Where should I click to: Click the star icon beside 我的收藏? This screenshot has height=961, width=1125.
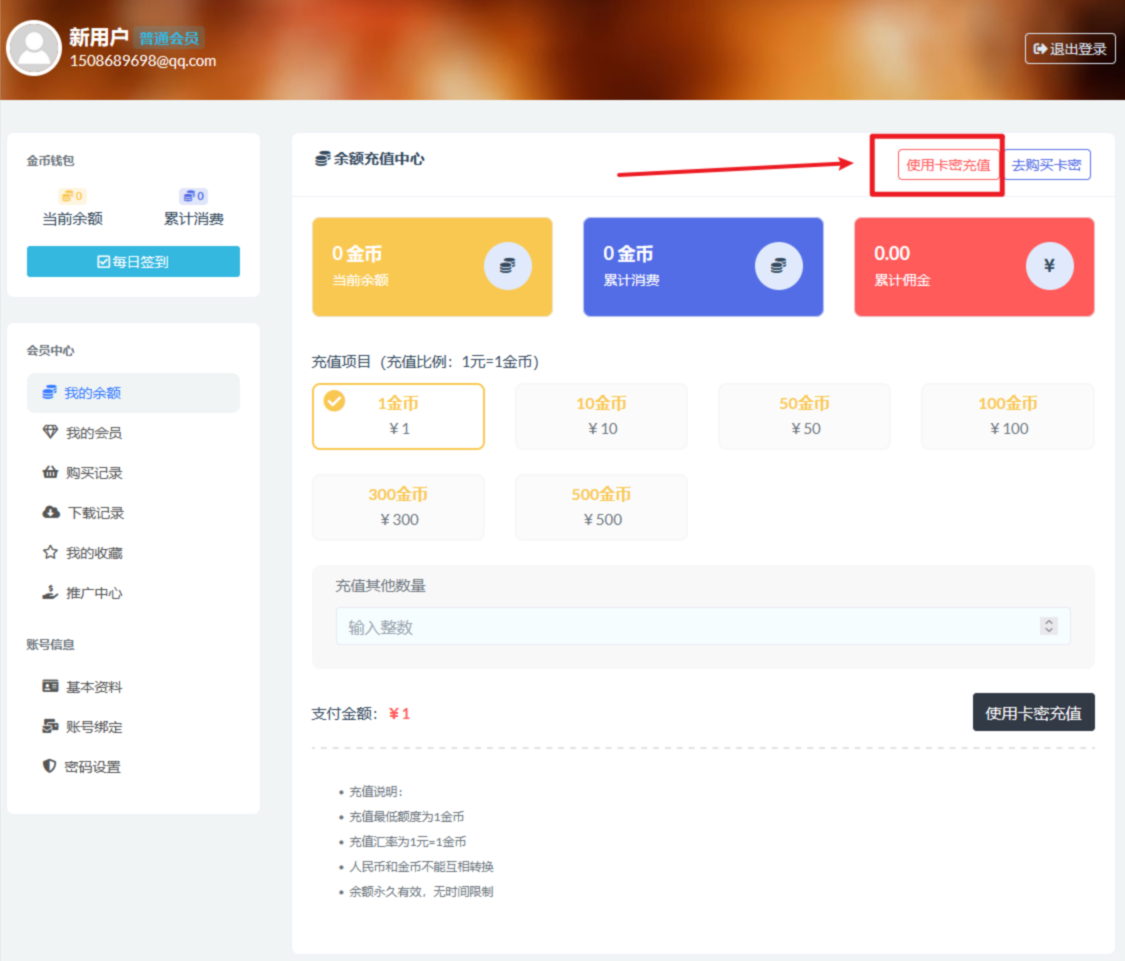(x=50, y=553)
